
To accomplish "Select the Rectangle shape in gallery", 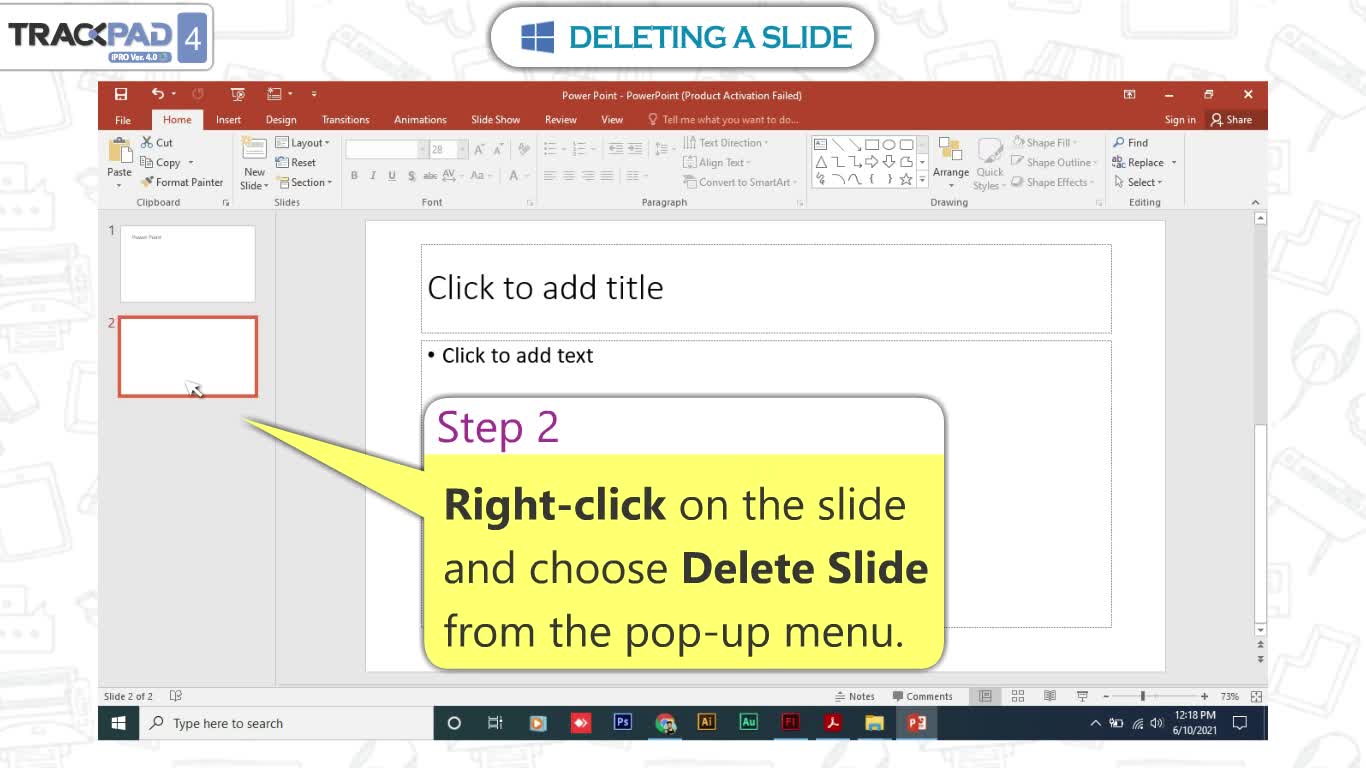I will (871, 144).
